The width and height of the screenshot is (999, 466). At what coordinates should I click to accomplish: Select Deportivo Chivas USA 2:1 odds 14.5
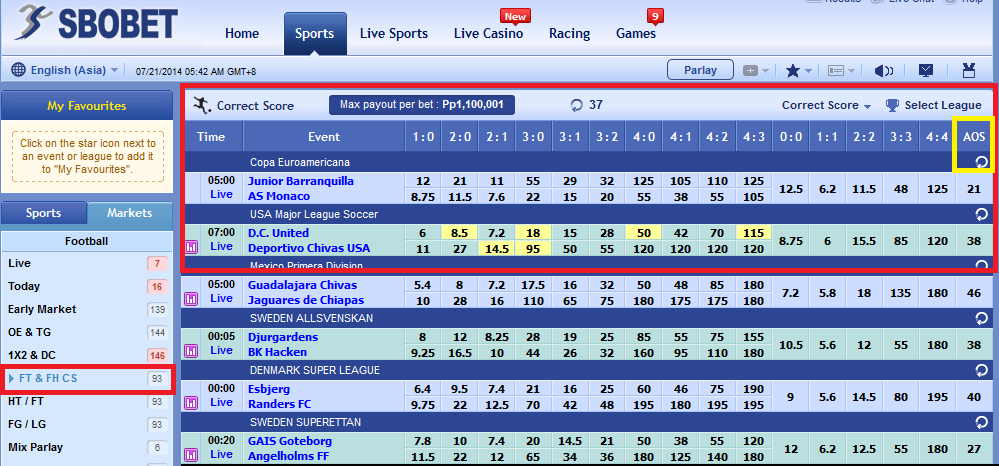[496, 248]
